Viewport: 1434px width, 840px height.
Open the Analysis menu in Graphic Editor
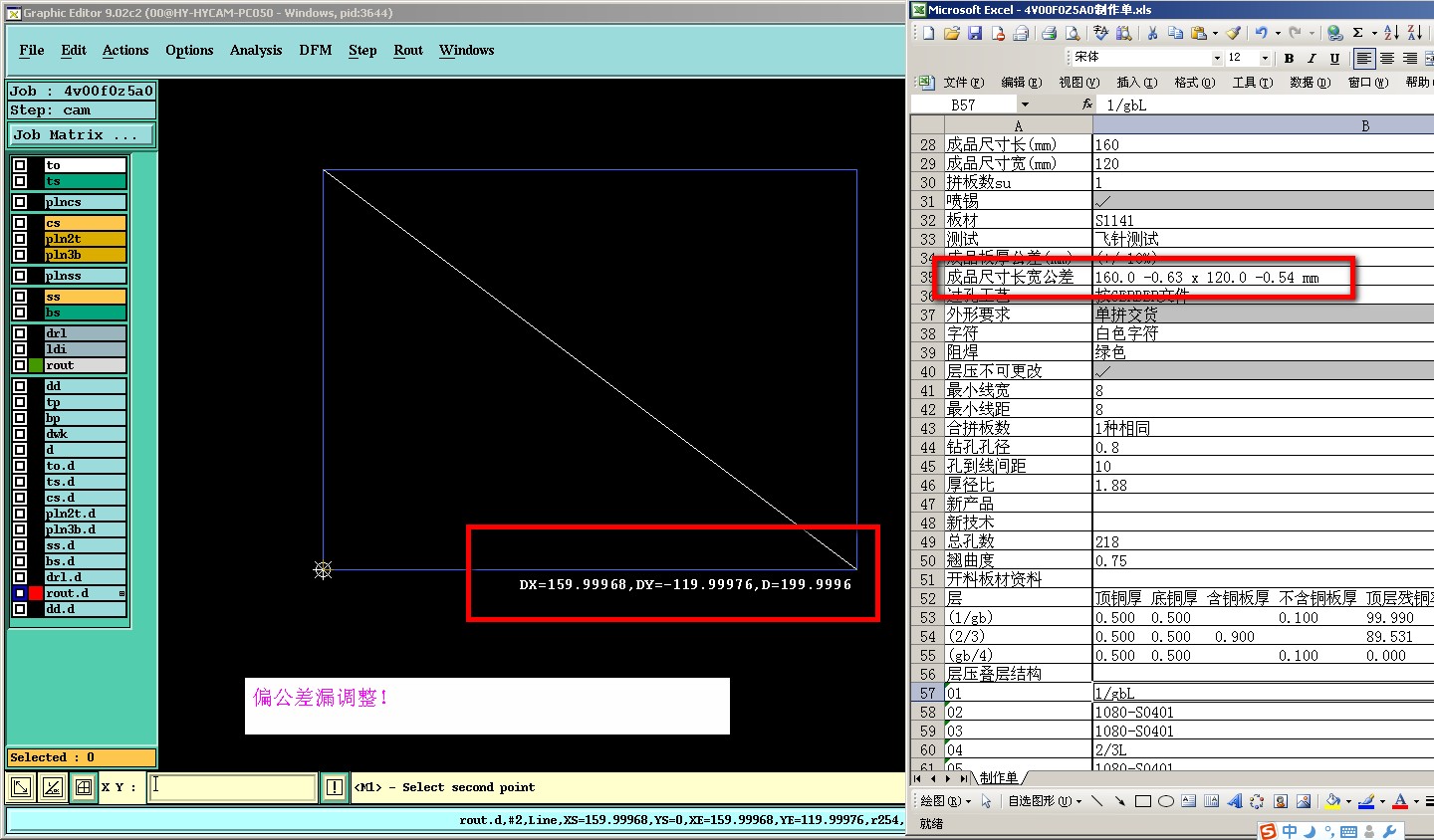tap(256, 50)
